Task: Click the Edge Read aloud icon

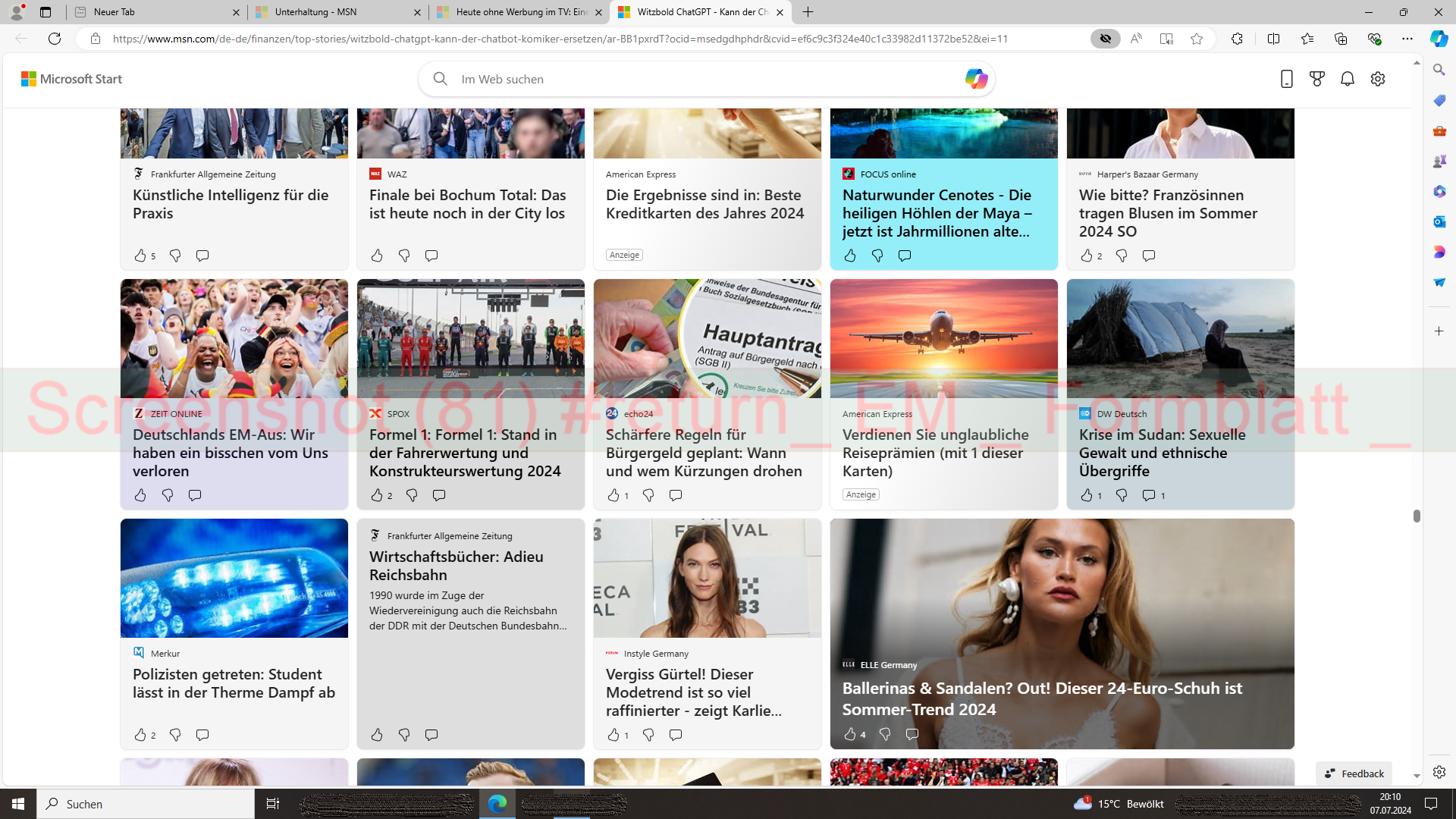Action: [x=1136, y=39]
